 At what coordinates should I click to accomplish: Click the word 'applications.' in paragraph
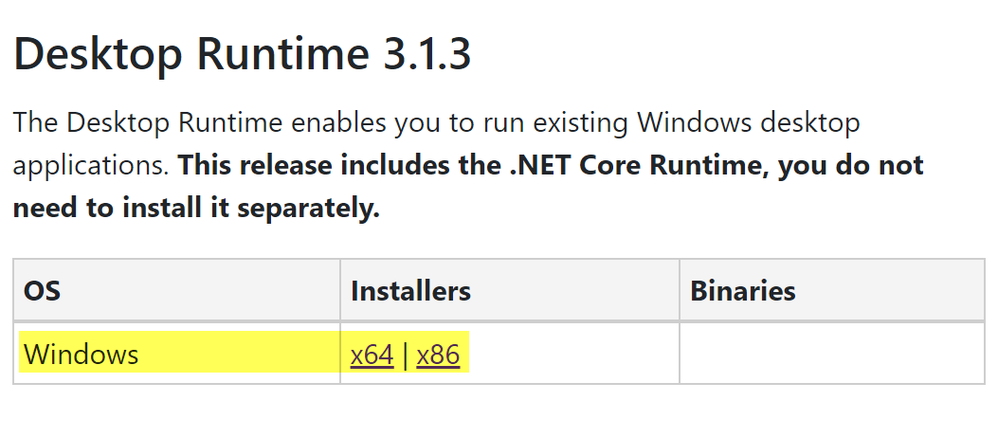coord(91,167)
